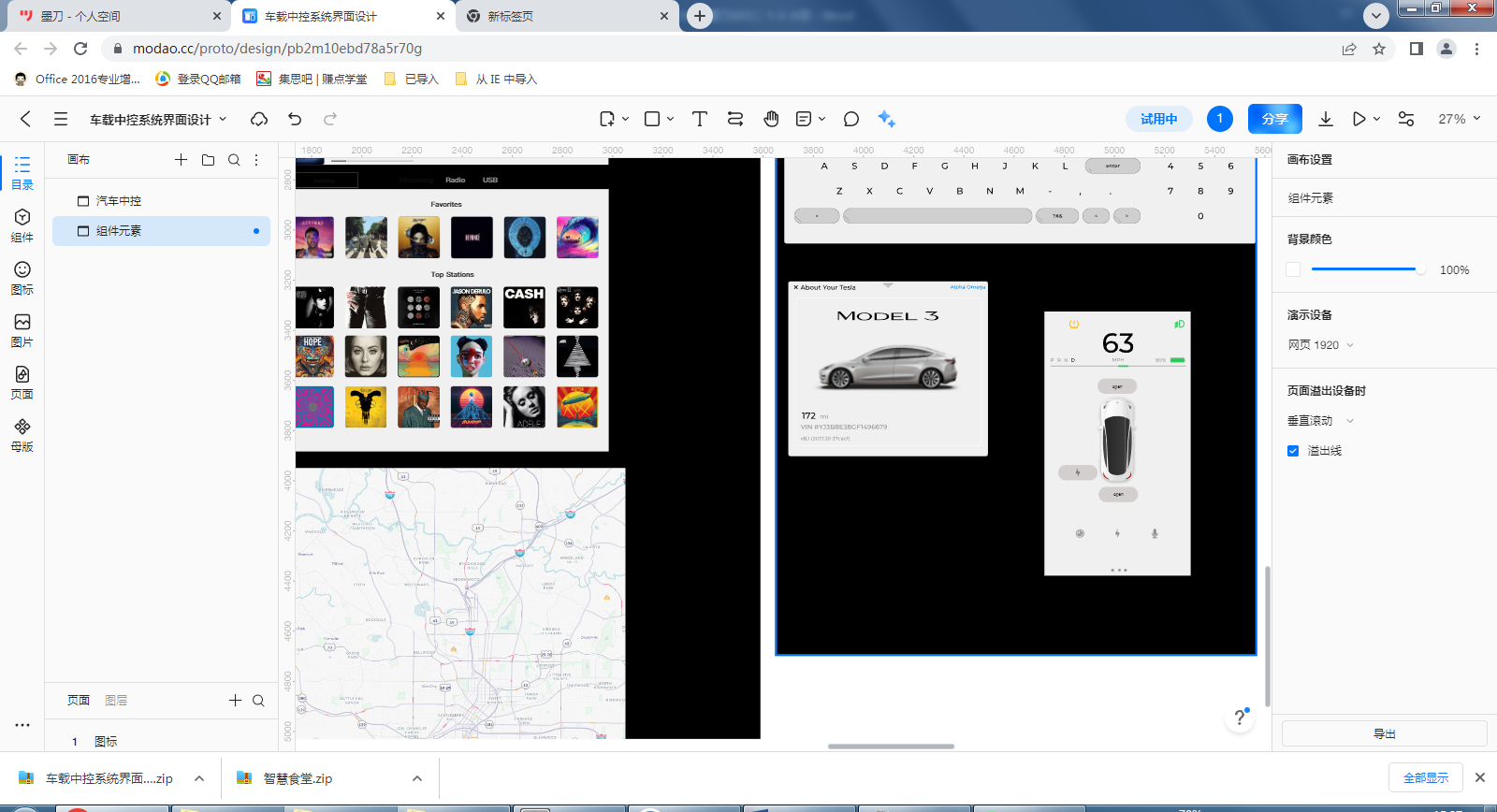Expand 车载中控系统界面.zip download options
Screen dimensions: 1497x812
199,778
